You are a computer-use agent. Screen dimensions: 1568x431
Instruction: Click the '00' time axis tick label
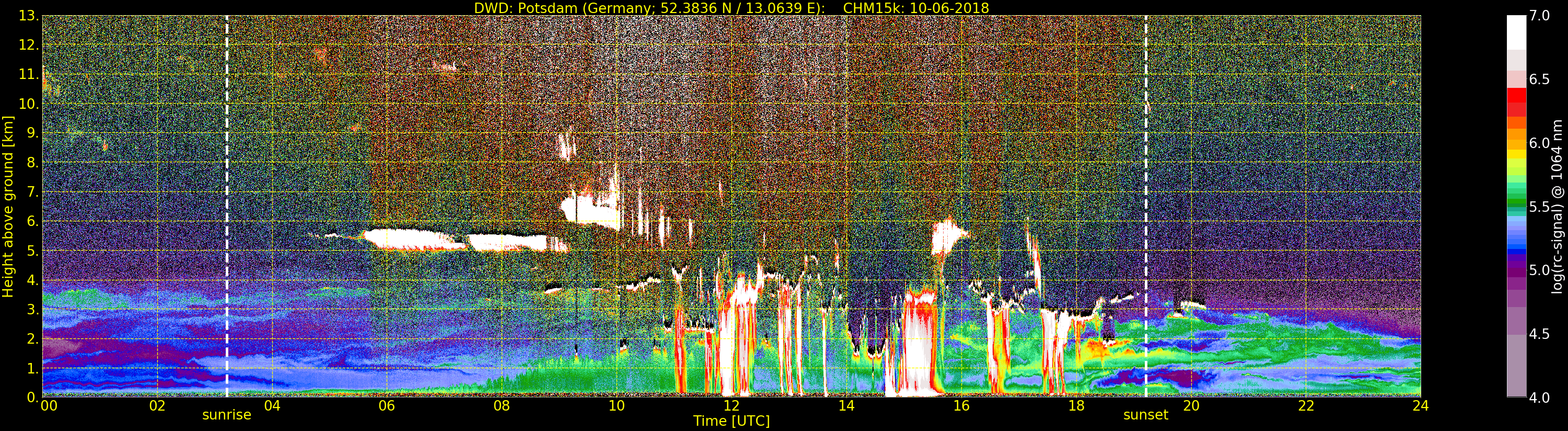[x=48, y=406]
